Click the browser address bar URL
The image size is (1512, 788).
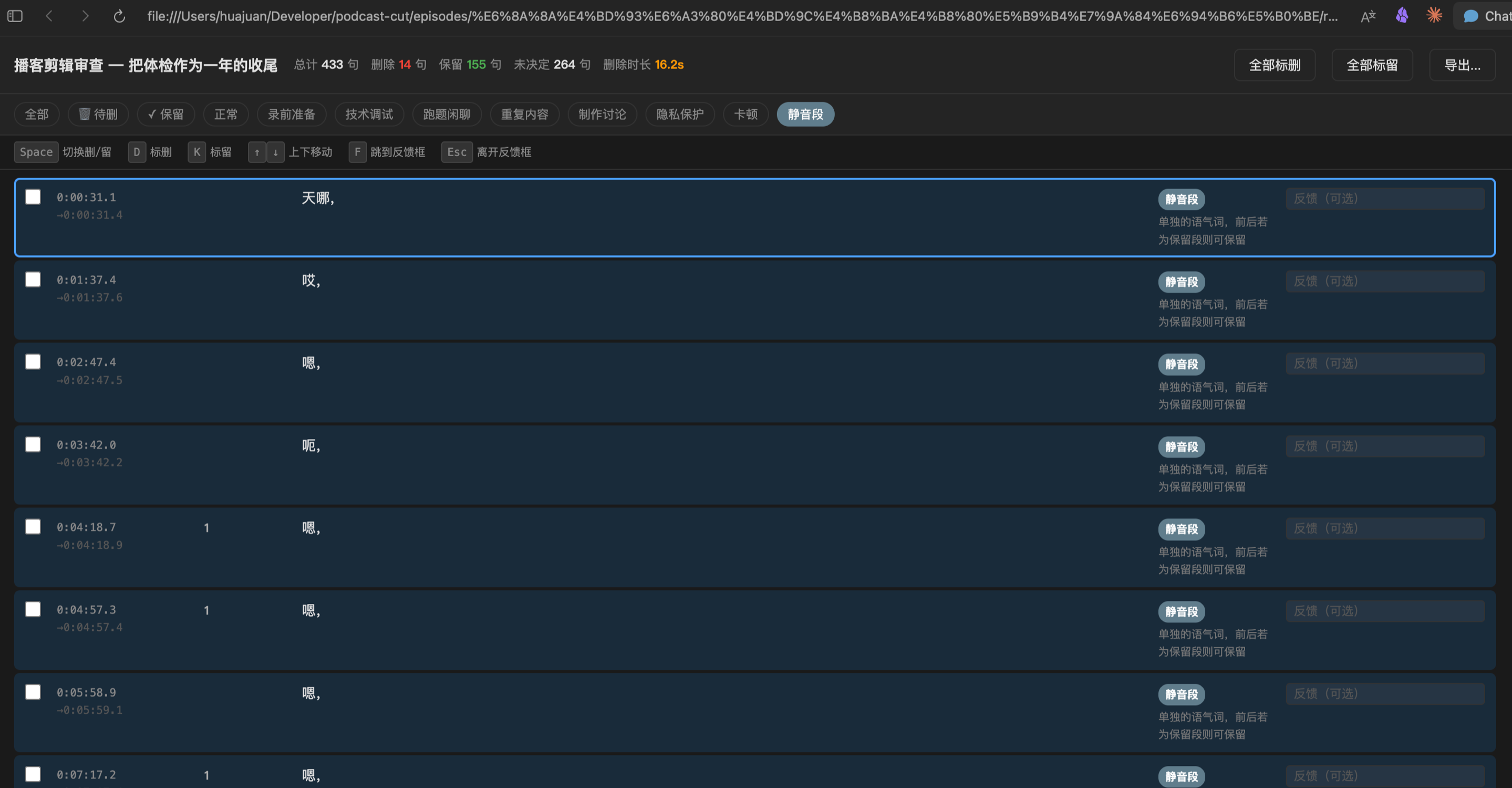(742, 16)
